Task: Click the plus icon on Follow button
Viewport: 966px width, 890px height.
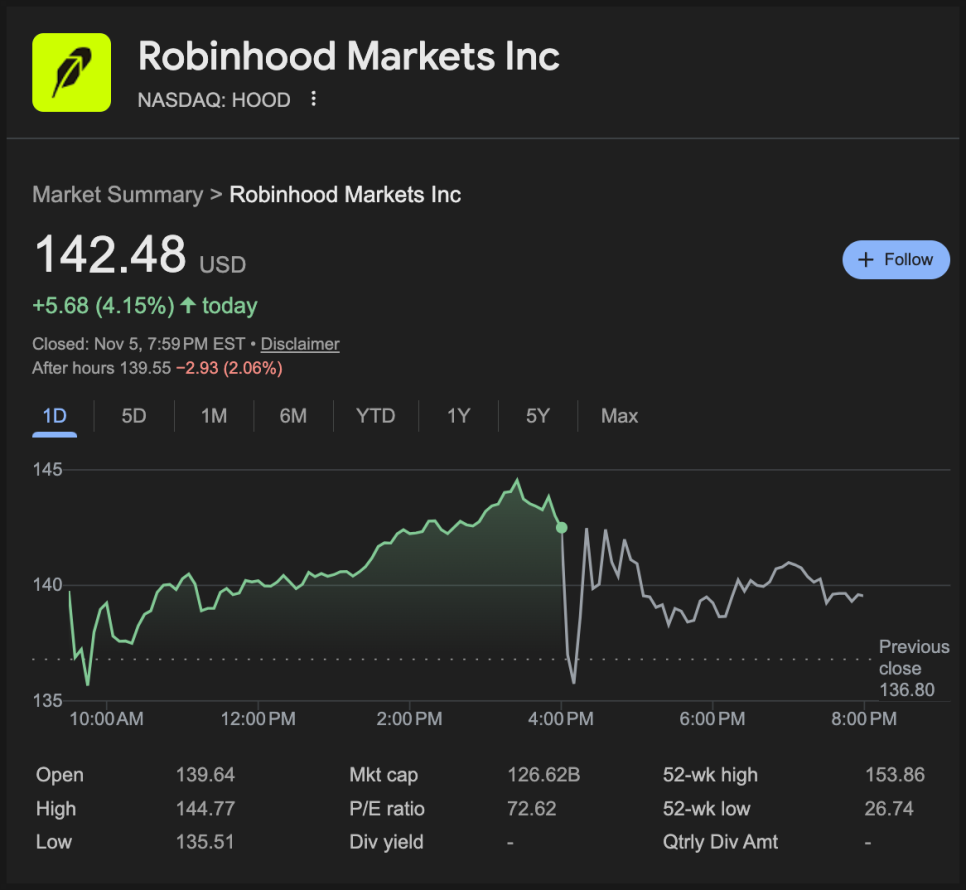Action: point(866,259)
